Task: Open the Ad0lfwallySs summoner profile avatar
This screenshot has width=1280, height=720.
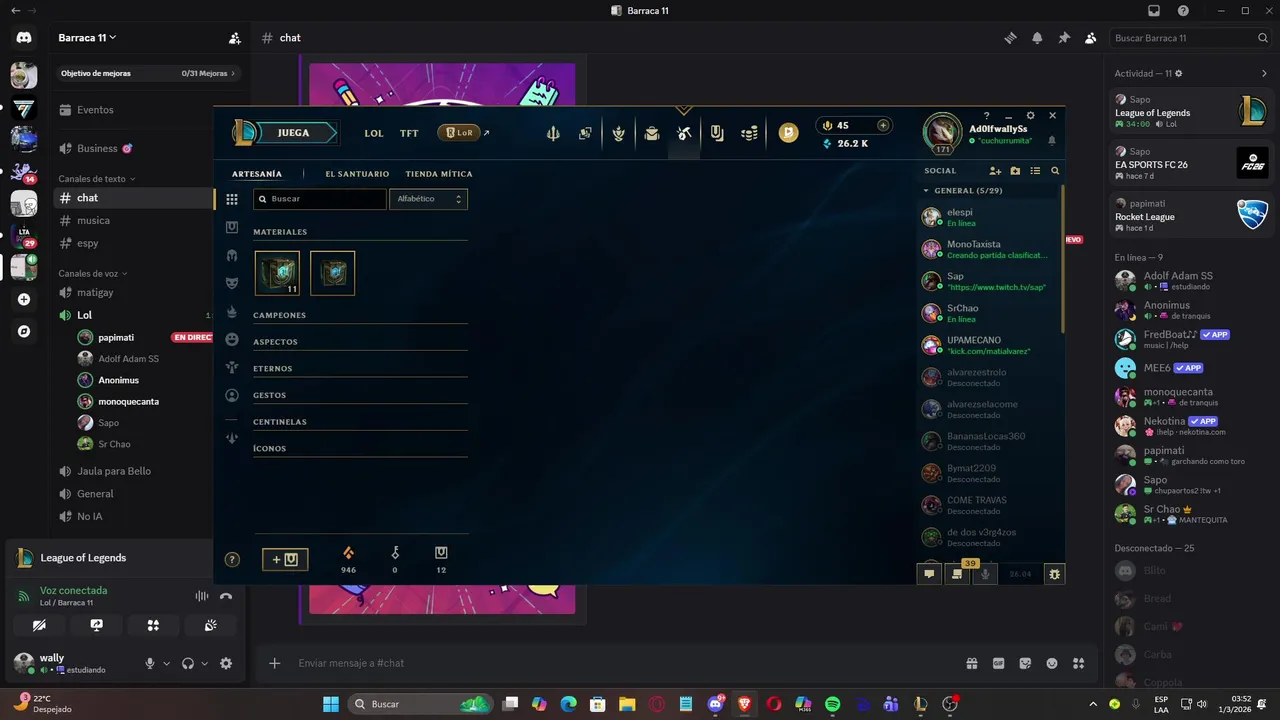Action: point(942,133)
